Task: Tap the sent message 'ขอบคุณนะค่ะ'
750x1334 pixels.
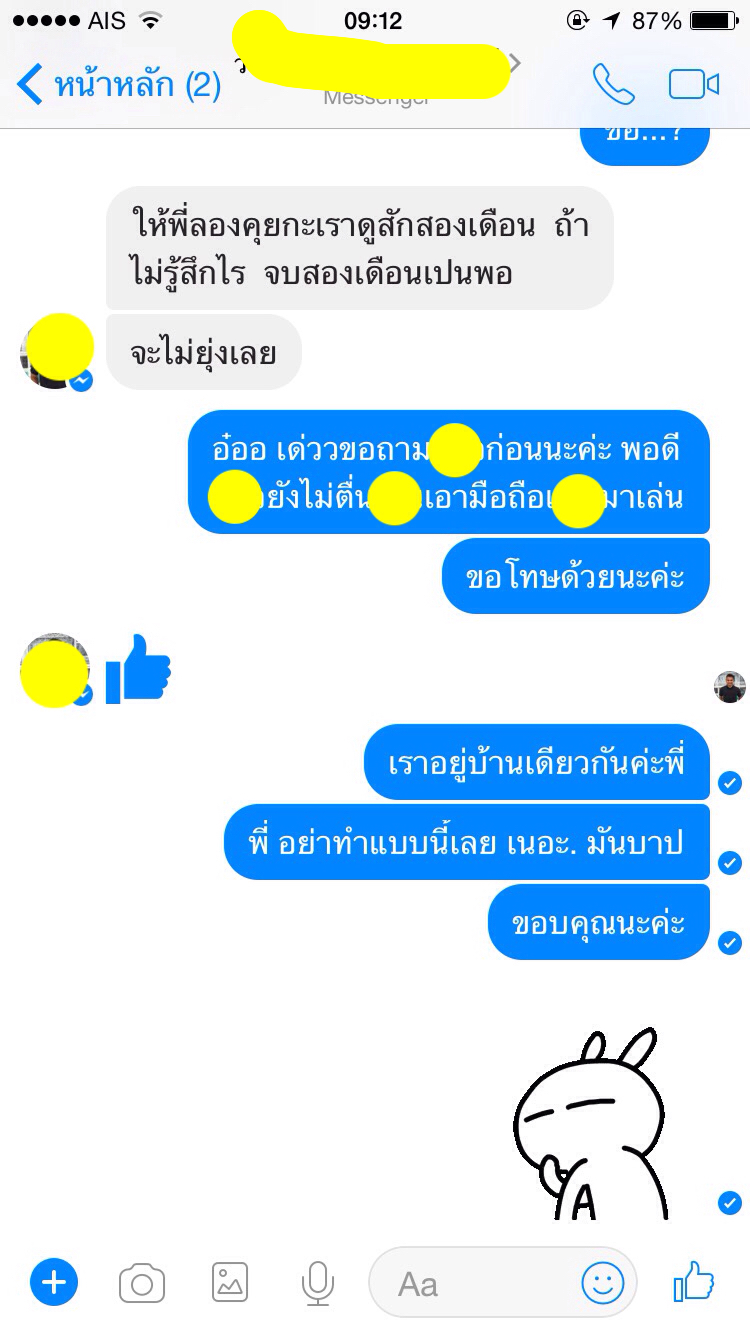Action: pyautogui.click(x=598, y=922)
